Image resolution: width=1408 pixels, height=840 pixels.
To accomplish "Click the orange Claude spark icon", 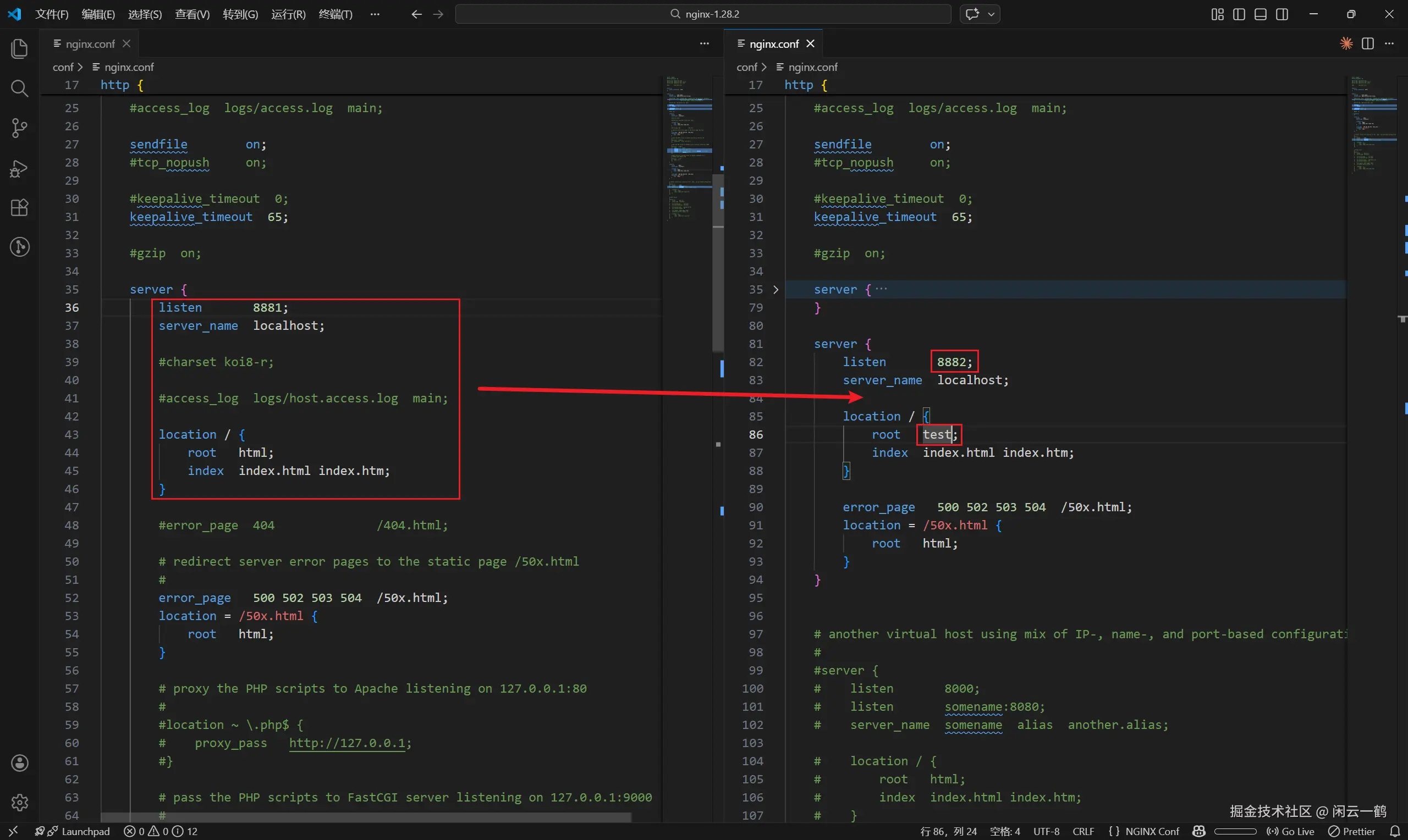I will 1346,43.
